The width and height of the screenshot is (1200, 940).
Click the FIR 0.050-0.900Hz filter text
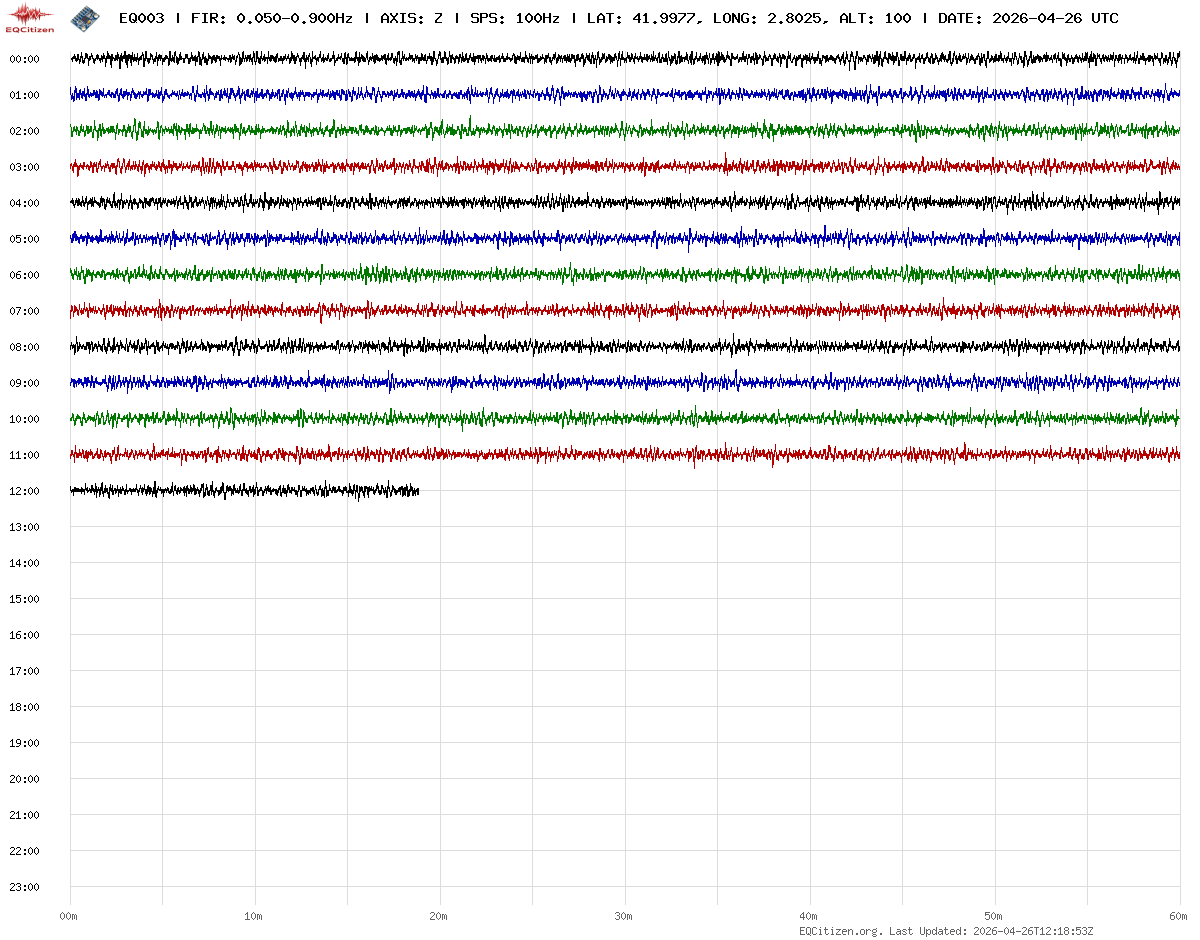coord(272,18)
